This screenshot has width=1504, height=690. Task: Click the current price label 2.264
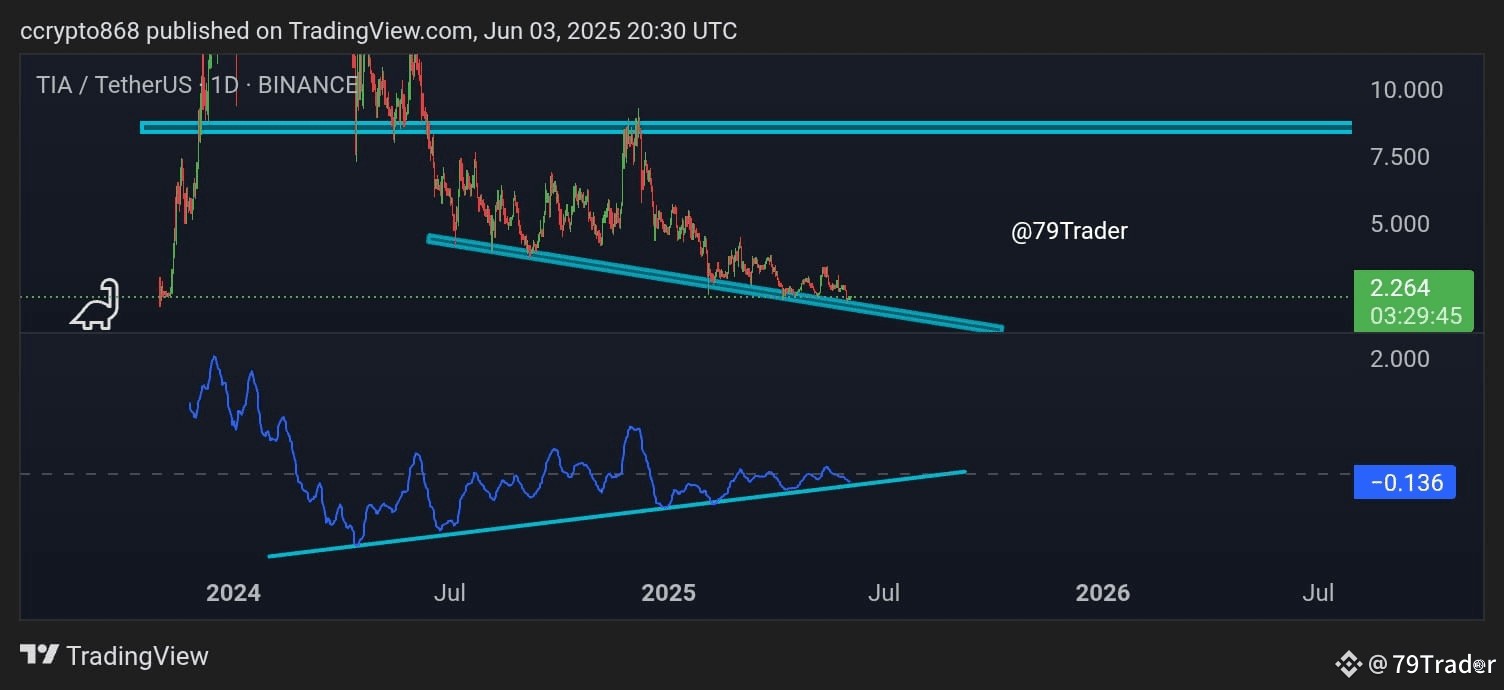click(1400, 288)
